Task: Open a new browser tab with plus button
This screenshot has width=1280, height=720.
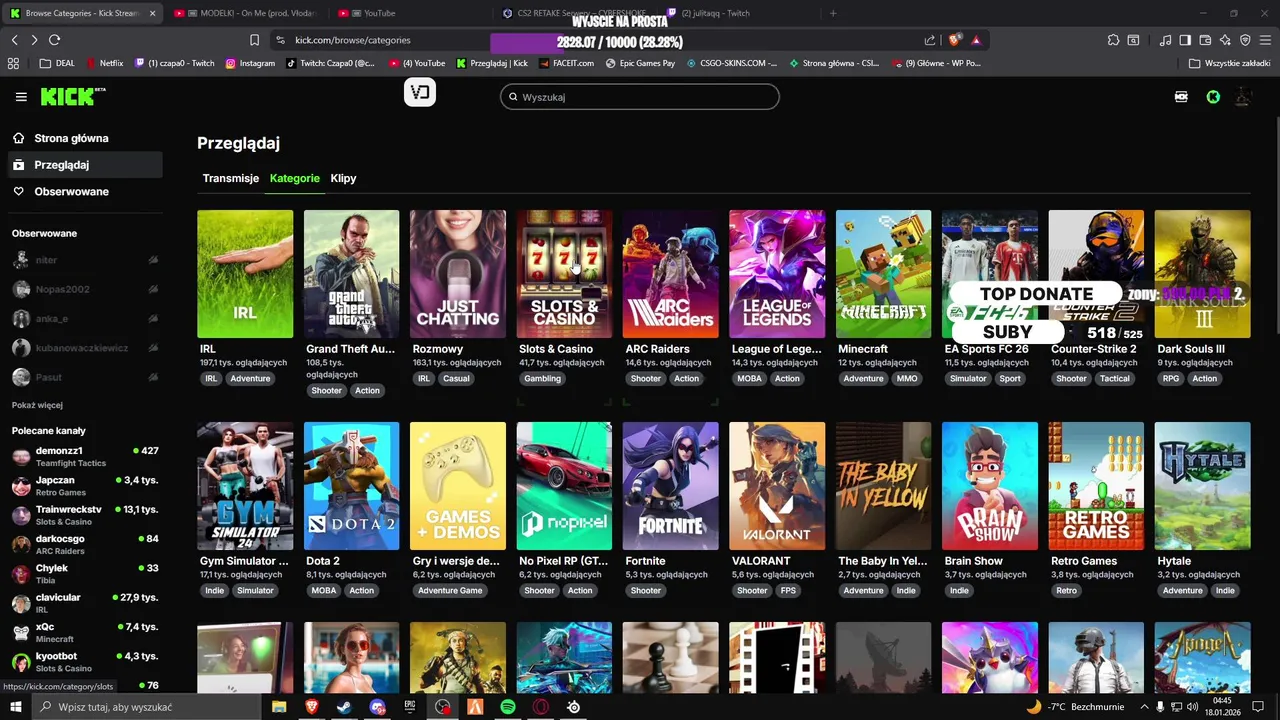Action: tap(833, 13)
